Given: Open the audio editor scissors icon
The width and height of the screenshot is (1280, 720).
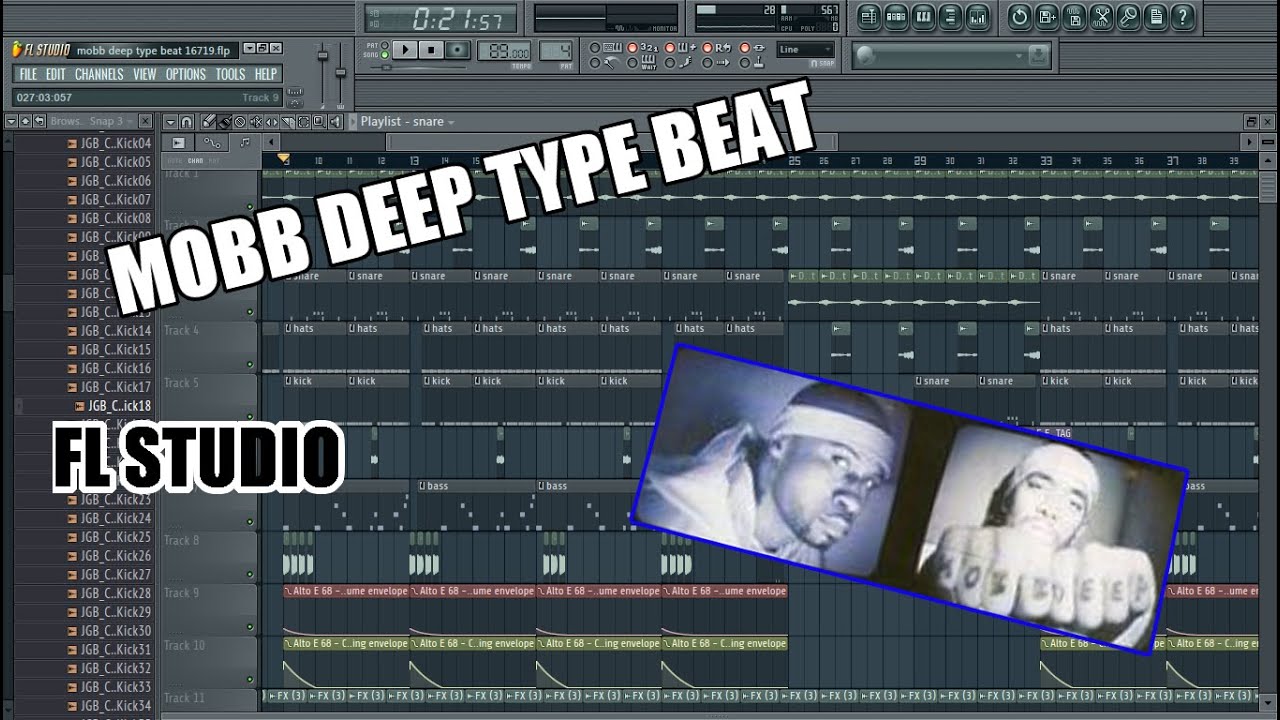Looking at the screenshot, I should [x=1101, y=16].
